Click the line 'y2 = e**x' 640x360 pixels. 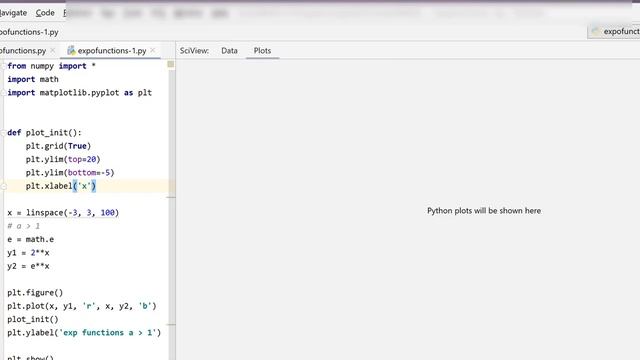28,266
